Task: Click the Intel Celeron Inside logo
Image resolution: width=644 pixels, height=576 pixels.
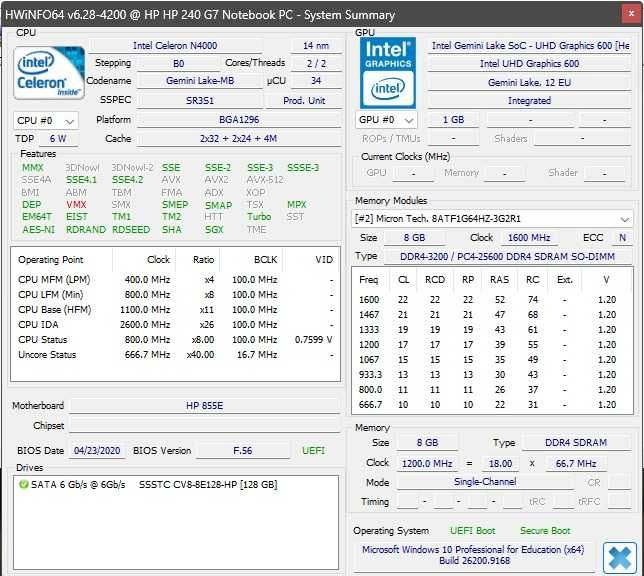Action: point(49,73)
